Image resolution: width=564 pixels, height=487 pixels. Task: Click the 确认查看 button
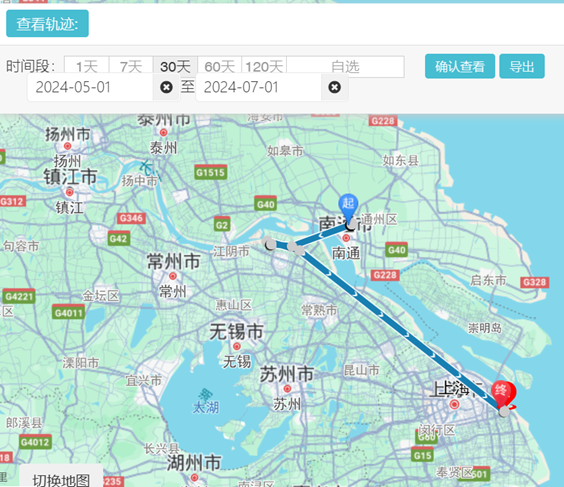tap(460, 66)
